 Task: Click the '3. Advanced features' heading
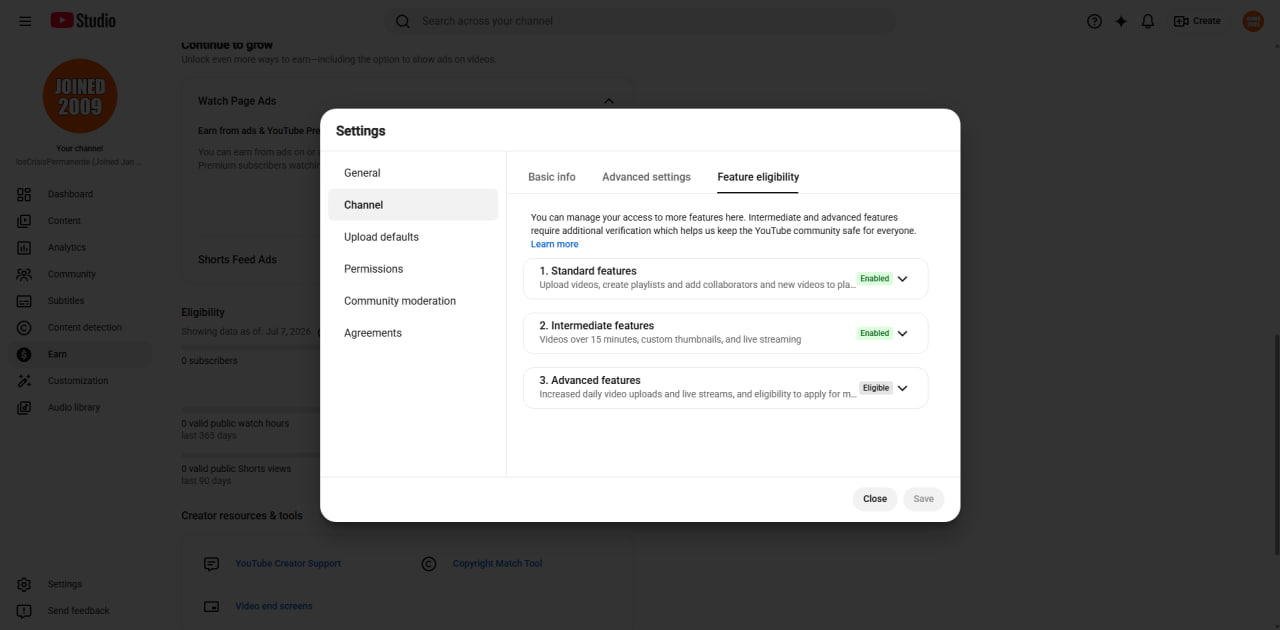(x=590, y=380)
